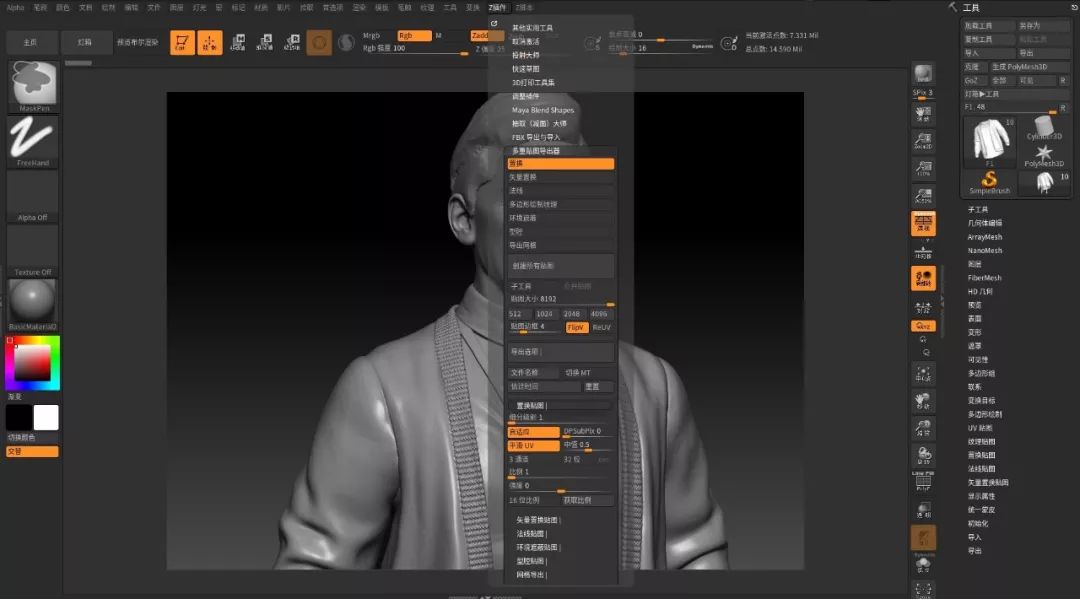This screenshot has height=599, width=1080.
Task: Select the Cylinder3D tool thumbnail
Action: (1044, 126)
